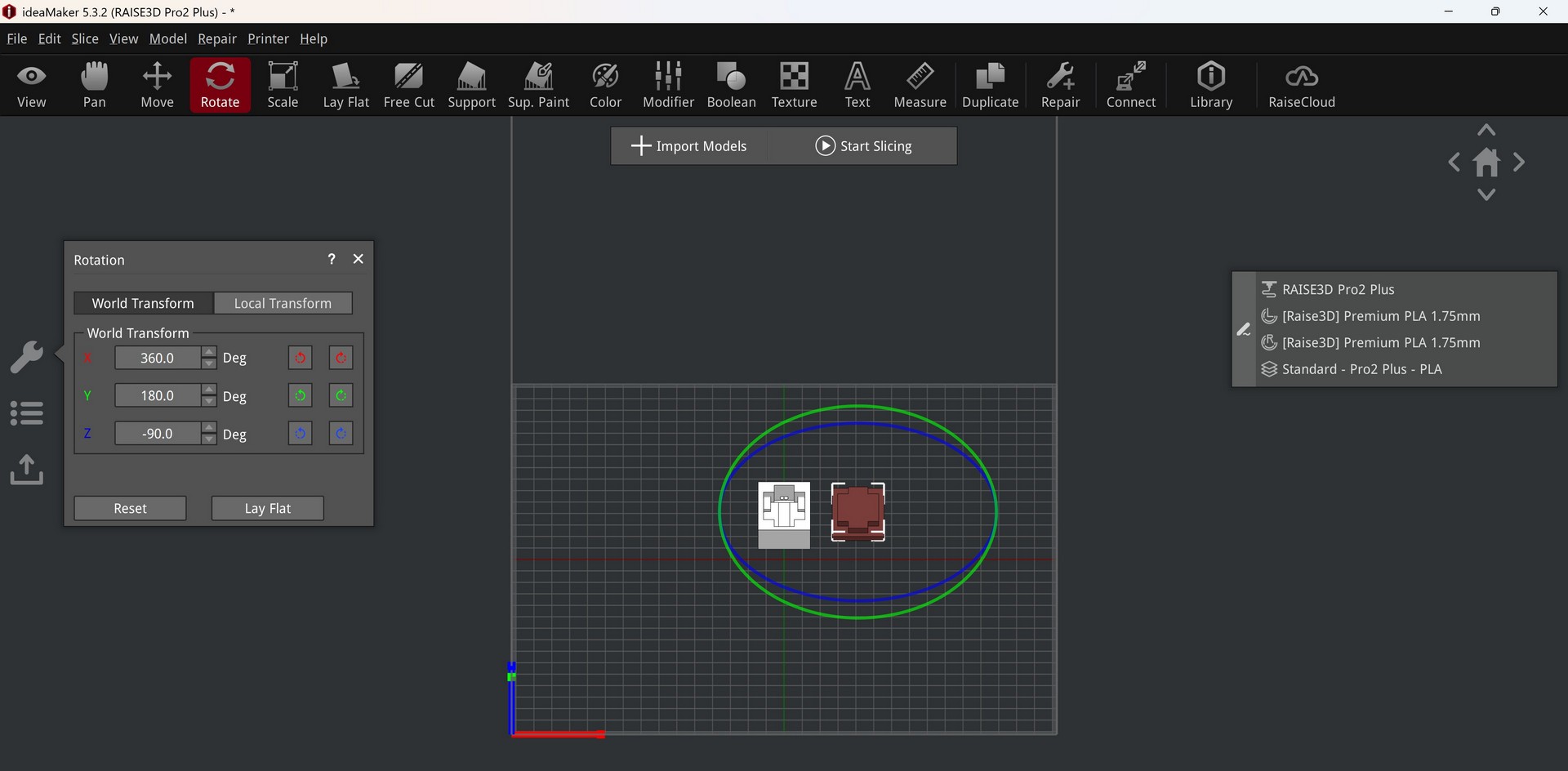This screenshot has height=771, width=1568.
Task: Click the Connect printer icon
Action: [1131, 85]
